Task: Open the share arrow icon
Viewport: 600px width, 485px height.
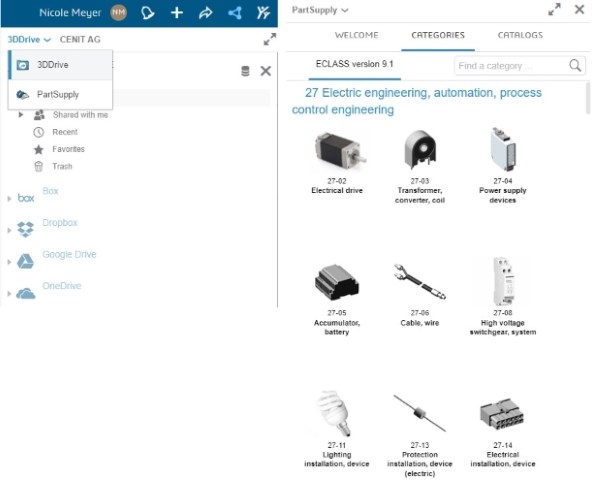Action: (x=205, y=13)
